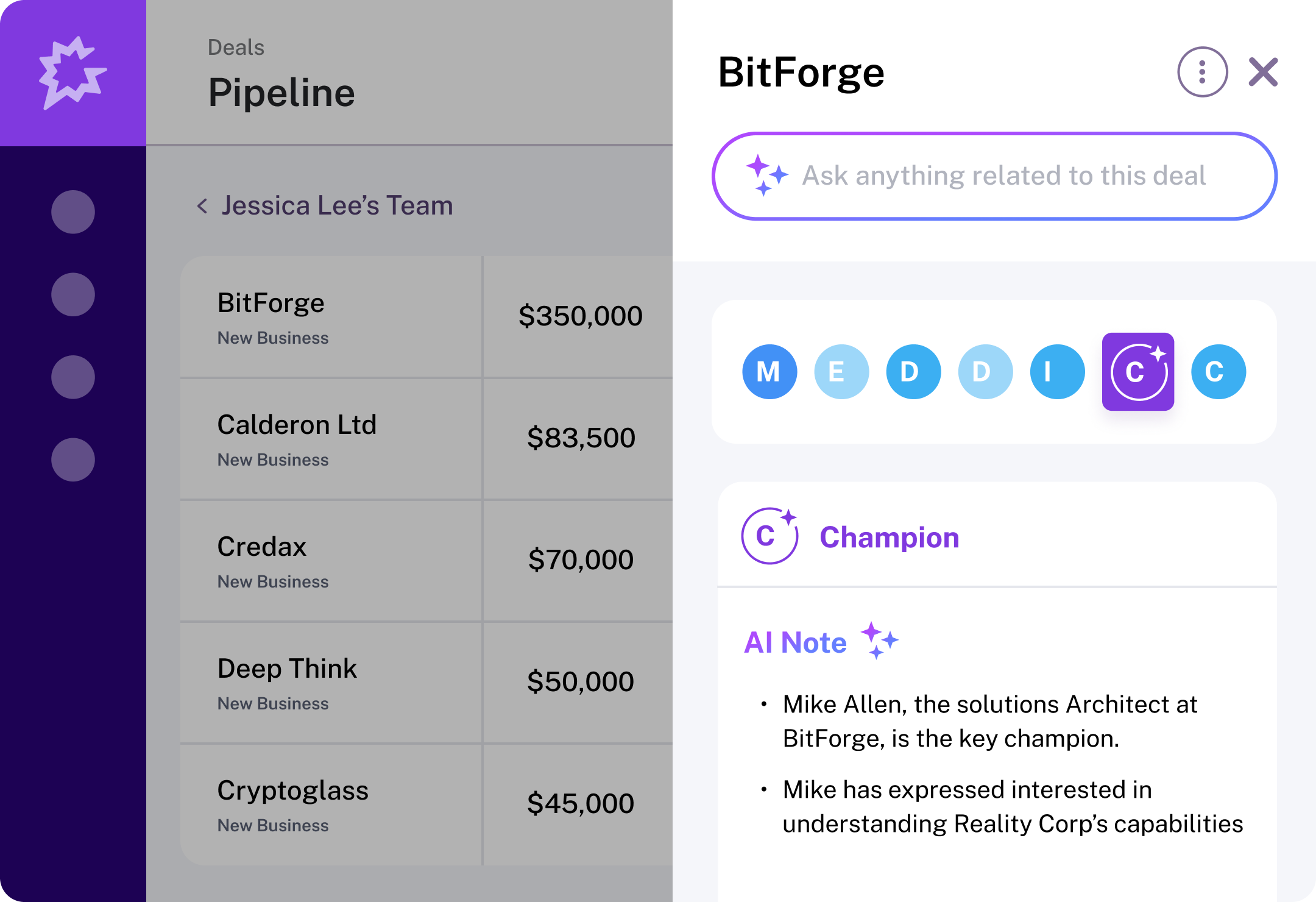Type in the Ask anything related to this deal field
This screenshot has height=902, width=1316.
tap(1003, 176)
